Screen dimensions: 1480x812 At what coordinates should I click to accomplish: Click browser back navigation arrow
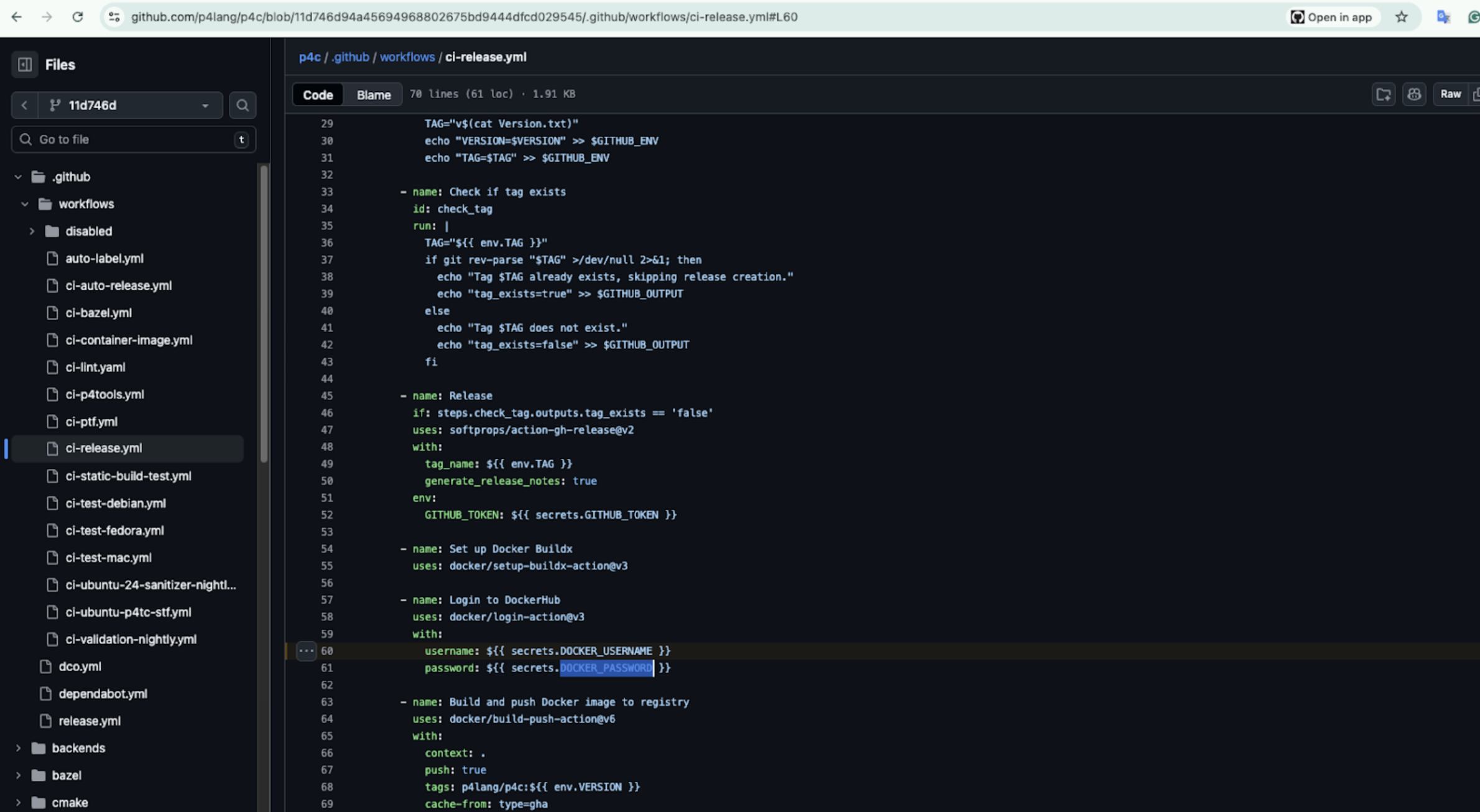coord(17,17)
